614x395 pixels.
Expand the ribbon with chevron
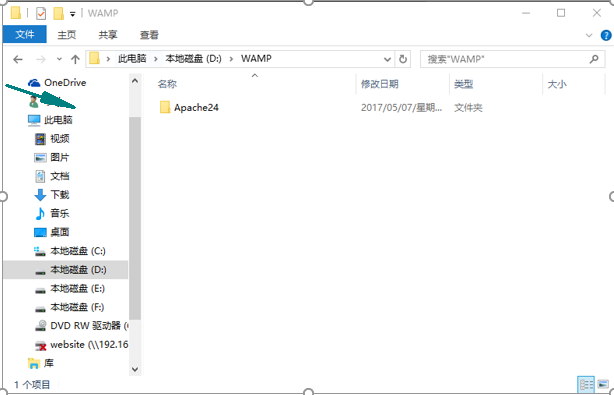click(x=589, y=36)
